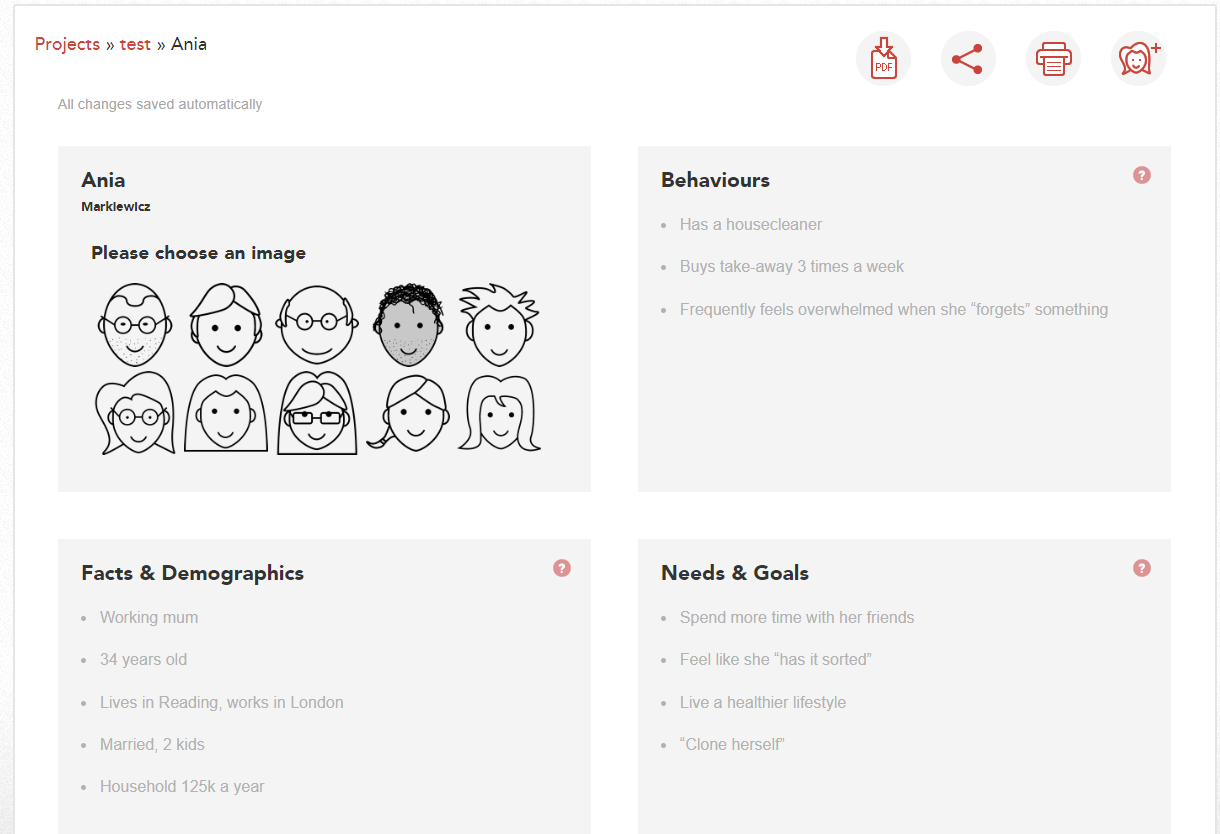The width and height of the screenshot is (1220, 834).
Task: Open the Needs & Goals help icon
Action: point(1141,568)
